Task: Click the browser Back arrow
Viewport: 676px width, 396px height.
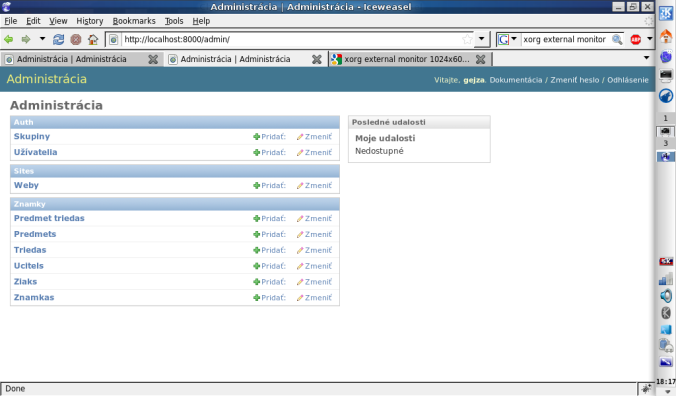Action: (x=9, y=39)
